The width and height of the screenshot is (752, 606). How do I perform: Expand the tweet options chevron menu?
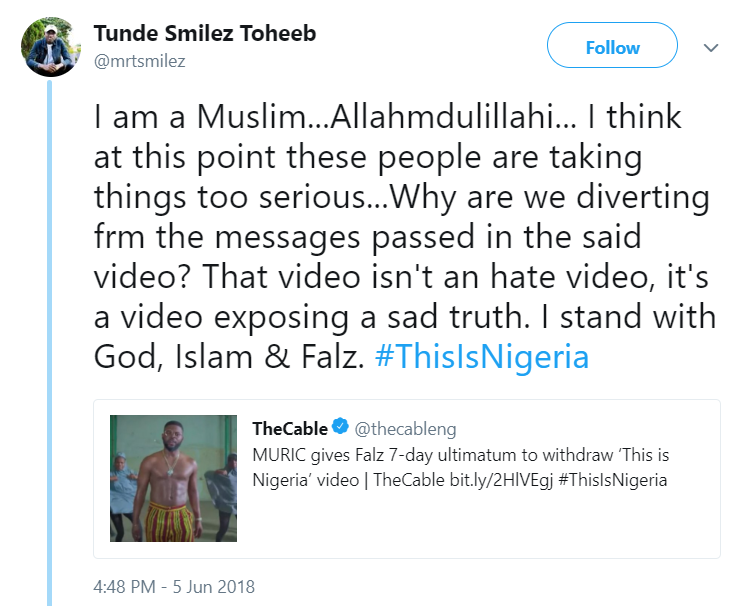711,47
